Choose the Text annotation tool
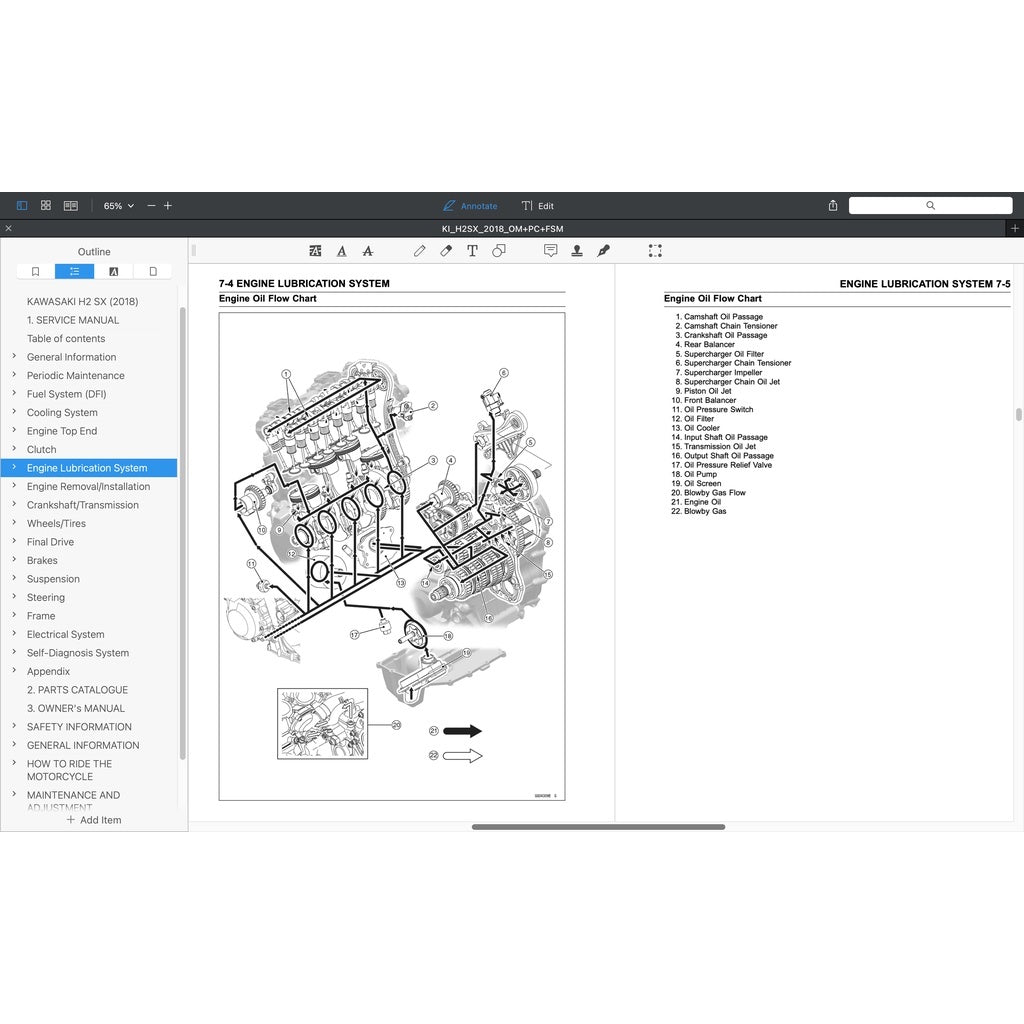This screenshot has width=1024, height=1024. pos(471,251)
